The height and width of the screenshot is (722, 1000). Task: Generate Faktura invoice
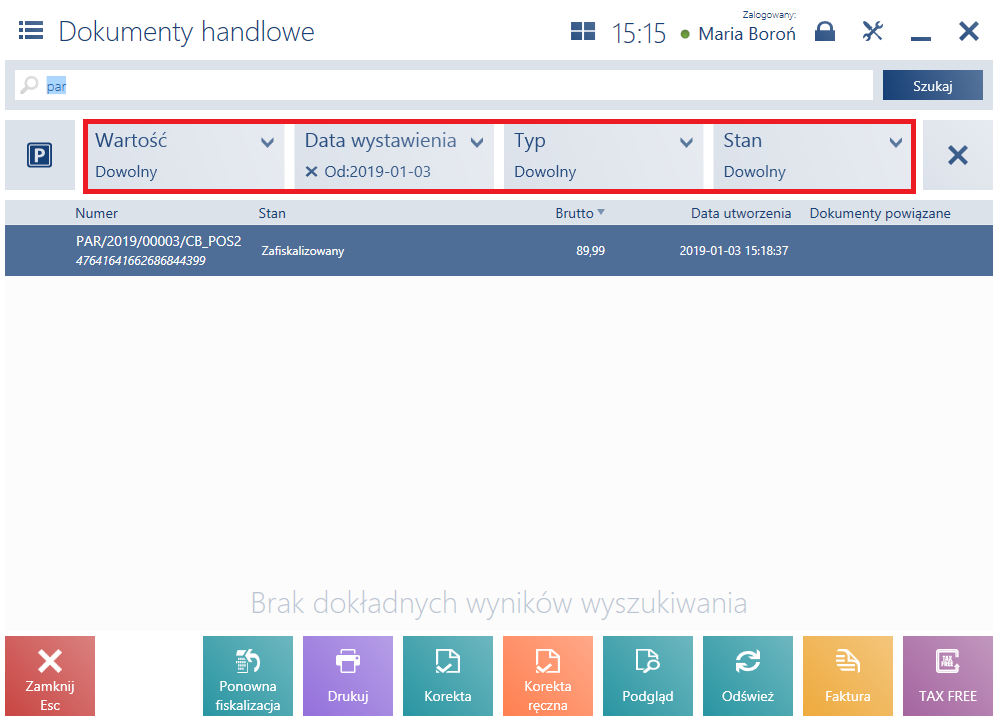848,676
